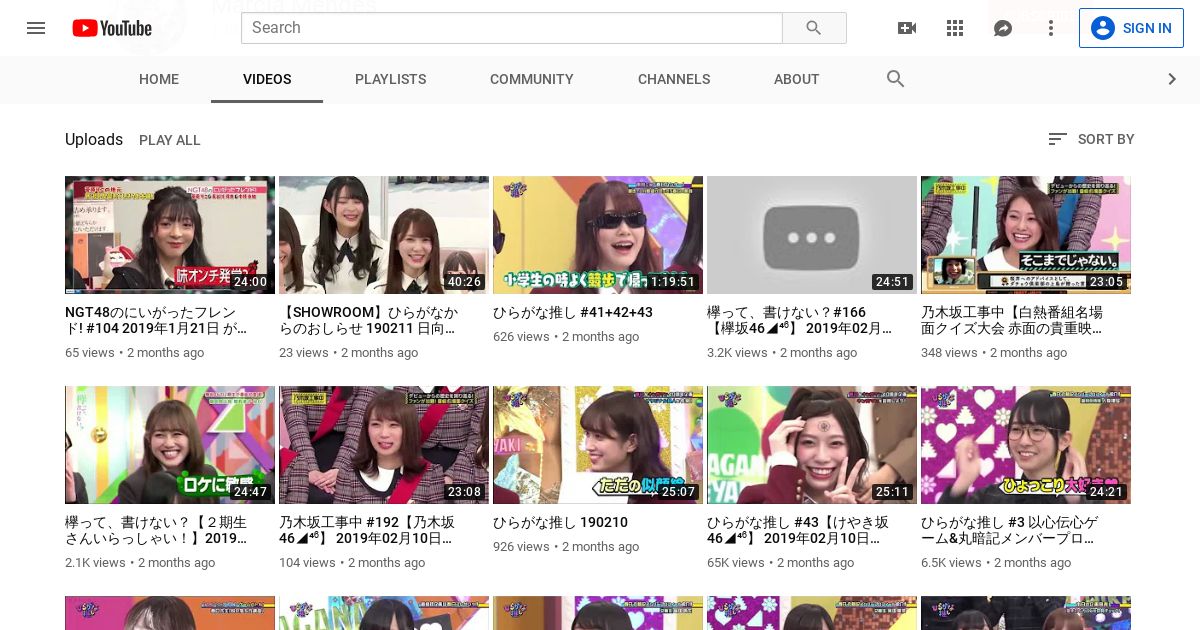1200x630 pixels.
Task: Open the hamburger guide menu
Action: [x=36, y=28]
